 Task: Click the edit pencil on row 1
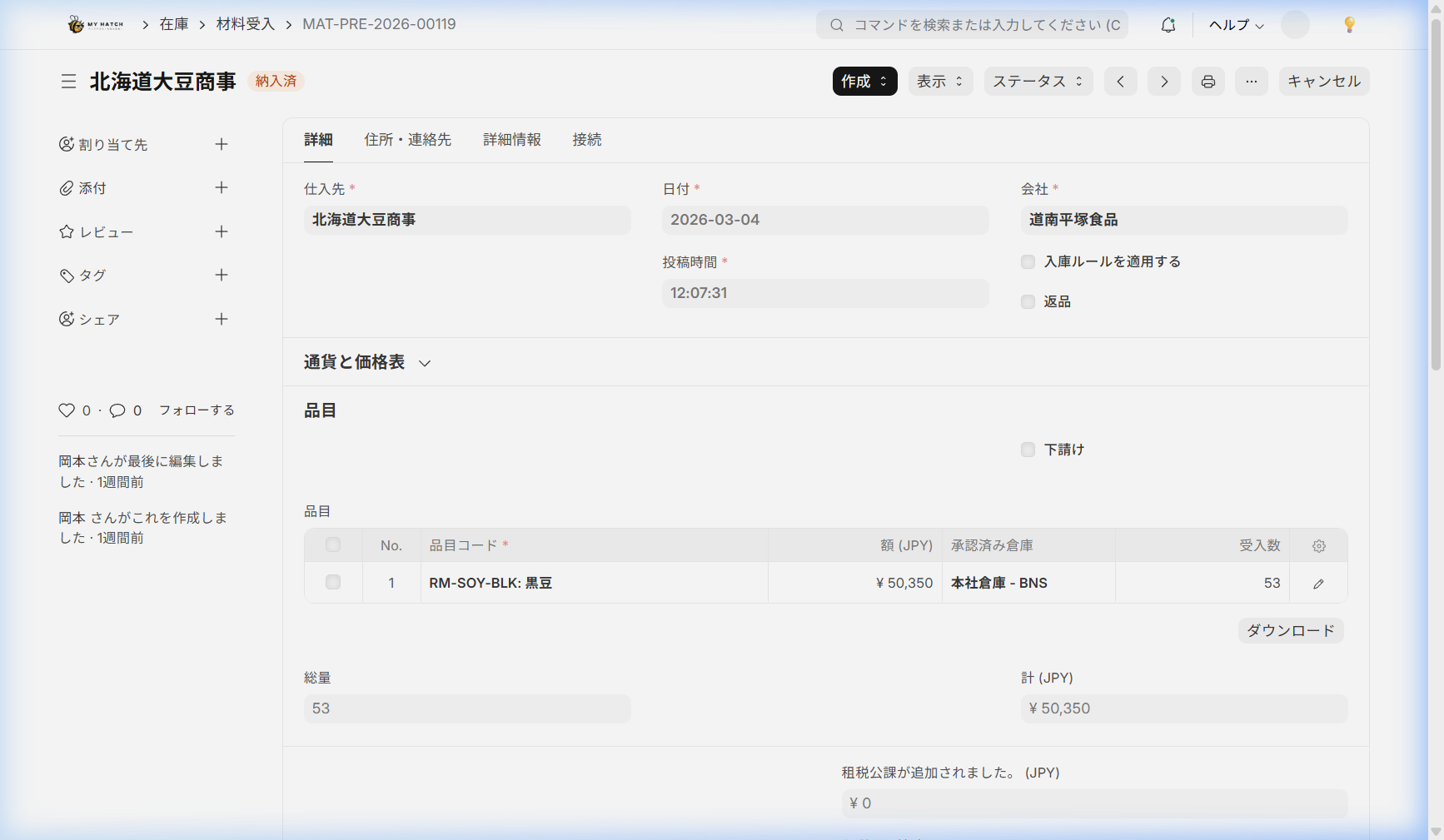[x=1318, y=584]
